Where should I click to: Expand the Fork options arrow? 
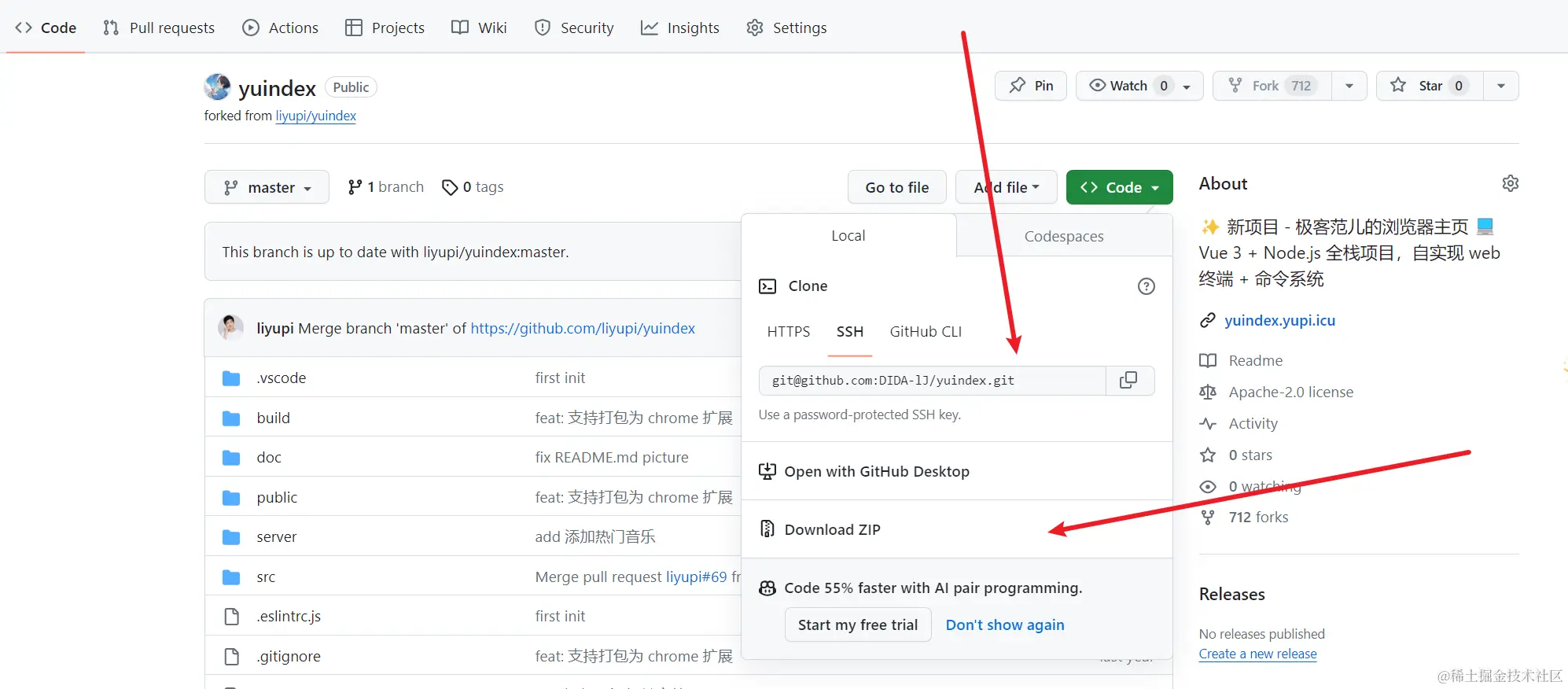point(1349,86)
